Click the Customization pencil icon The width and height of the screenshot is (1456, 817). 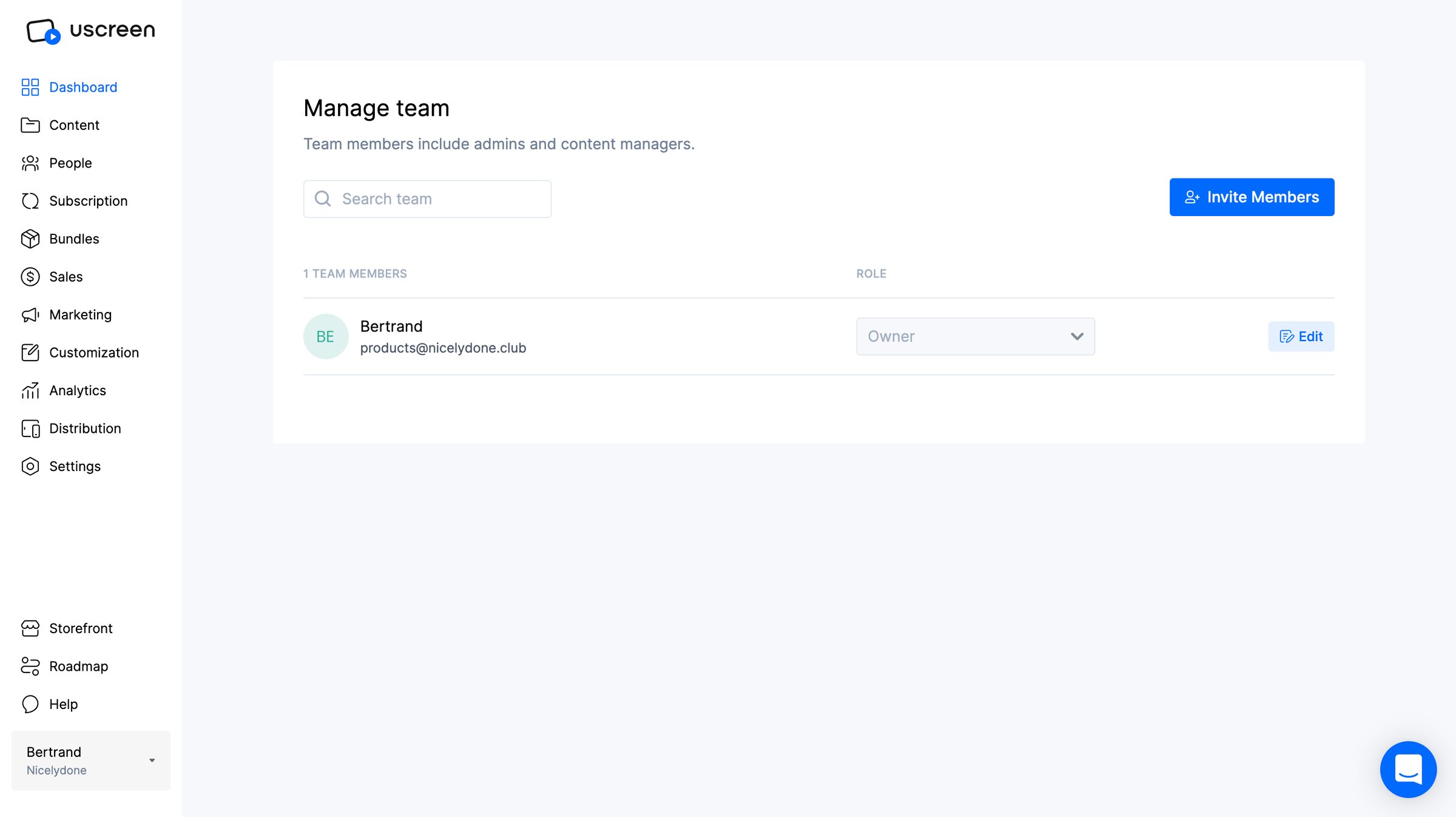pos(30,353)
